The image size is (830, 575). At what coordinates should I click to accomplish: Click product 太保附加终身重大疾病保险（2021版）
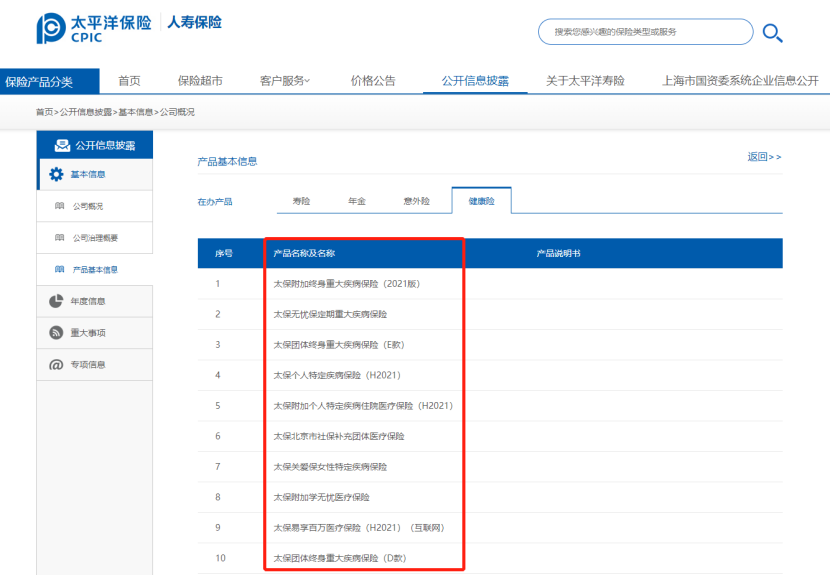(x=347, y=284)
